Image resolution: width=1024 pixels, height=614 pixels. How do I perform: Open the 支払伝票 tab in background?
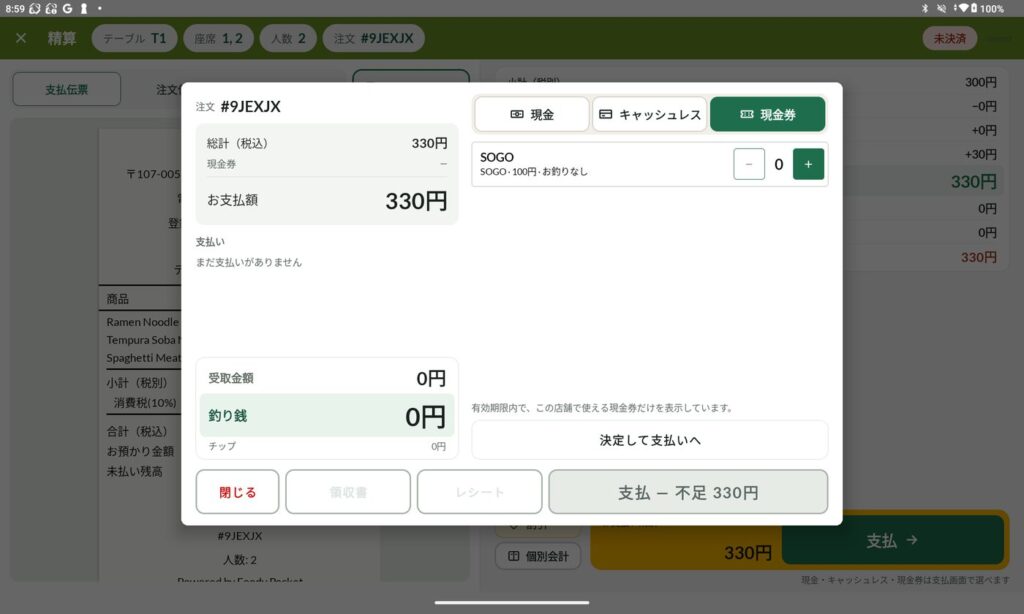67,89
